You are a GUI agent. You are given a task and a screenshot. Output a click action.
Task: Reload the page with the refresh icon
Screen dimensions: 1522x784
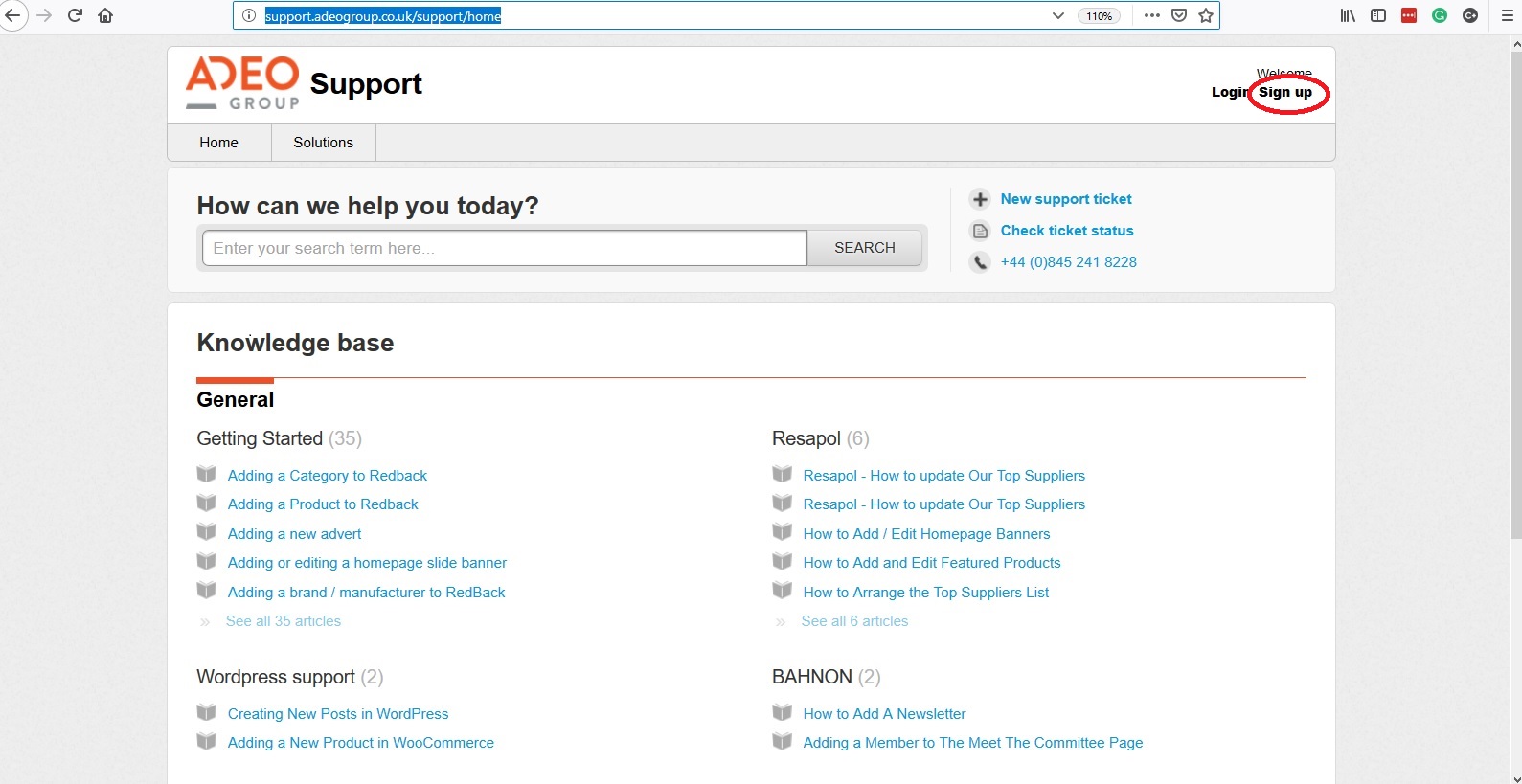click(x=75, y=15)
